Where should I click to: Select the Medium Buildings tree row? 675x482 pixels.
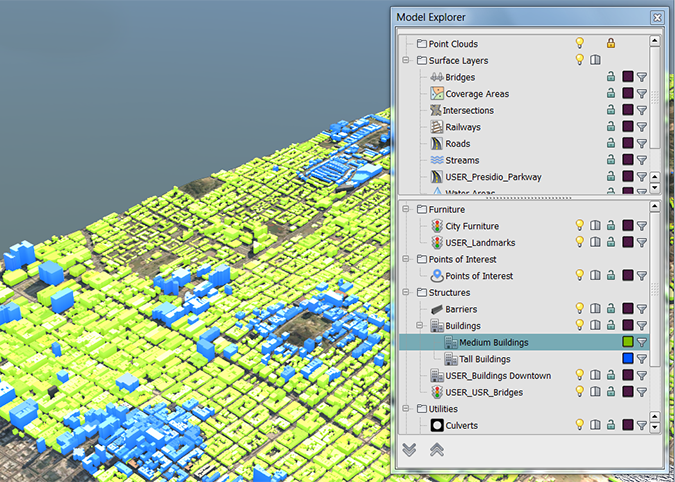tap(524, 342)
